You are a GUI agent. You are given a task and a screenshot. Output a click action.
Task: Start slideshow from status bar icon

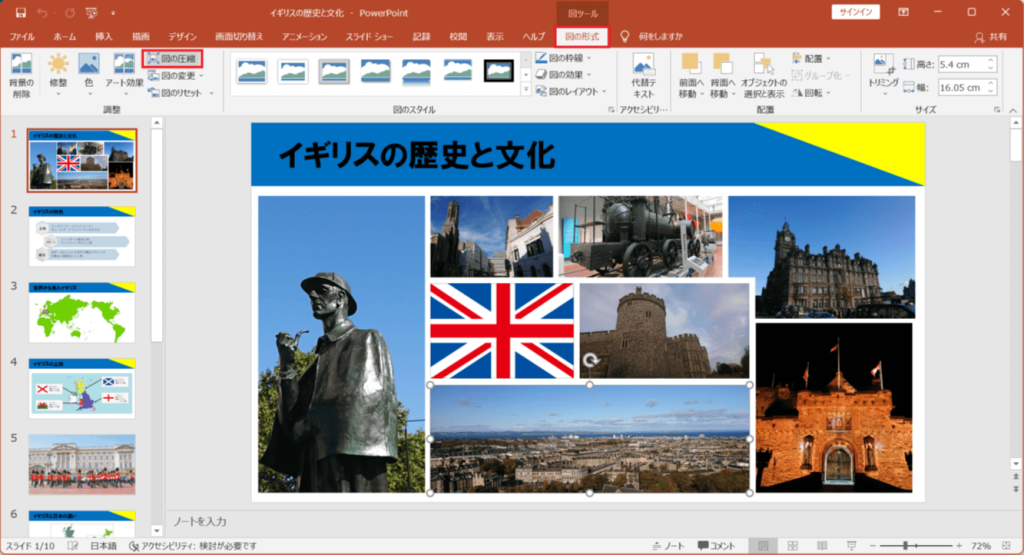[851, 546]
